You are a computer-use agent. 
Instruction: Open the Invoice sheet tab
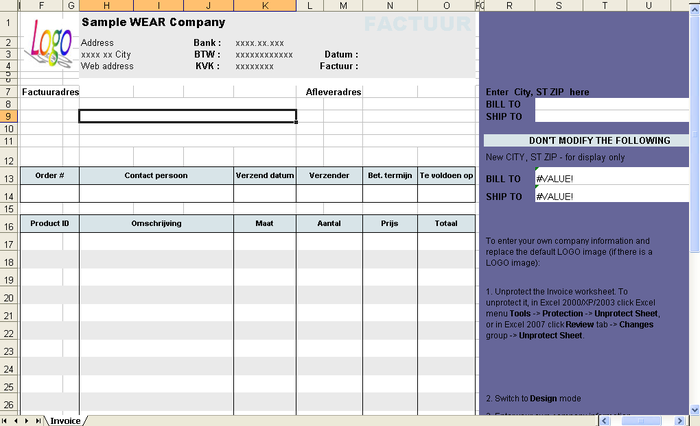point(65,421)
